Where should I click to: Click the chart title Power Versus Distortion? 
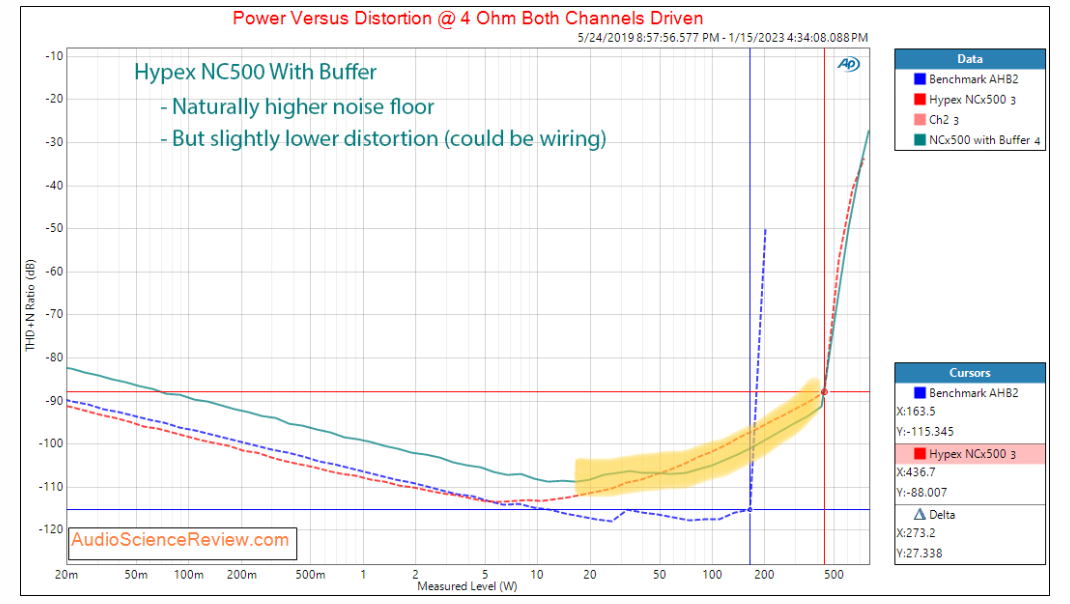[467, 18]
